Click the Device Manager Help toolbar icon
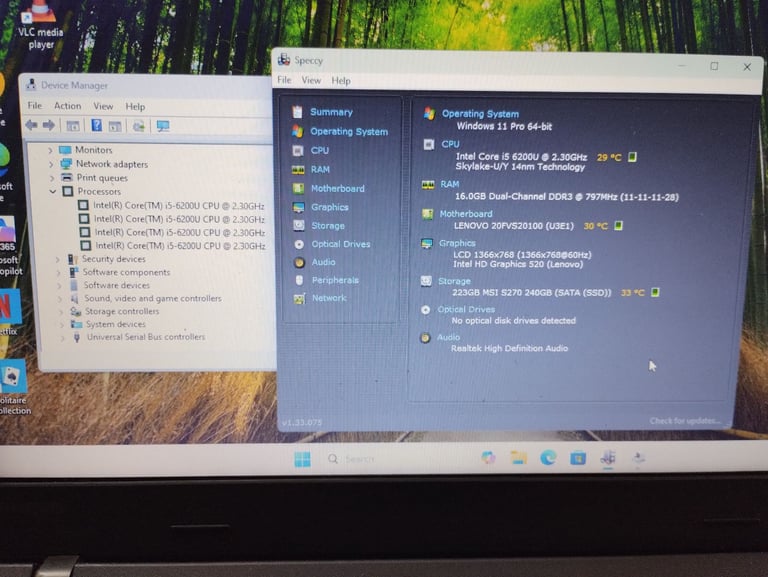Viewport: 768px width, 577px height. click(x=96, y=125)
